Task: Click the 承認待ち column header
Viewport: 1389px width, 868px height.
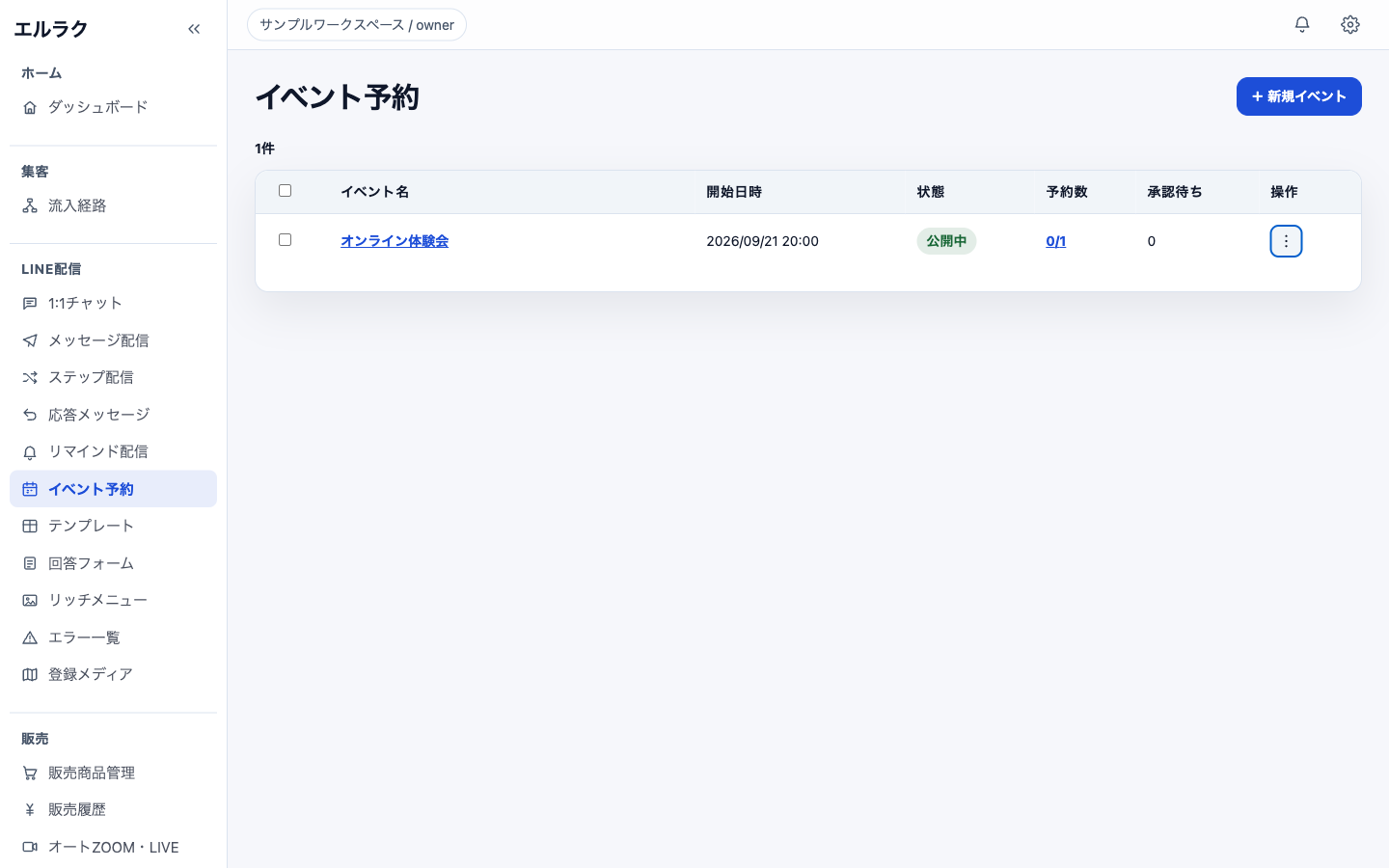Action: (x=1175, y=192)
